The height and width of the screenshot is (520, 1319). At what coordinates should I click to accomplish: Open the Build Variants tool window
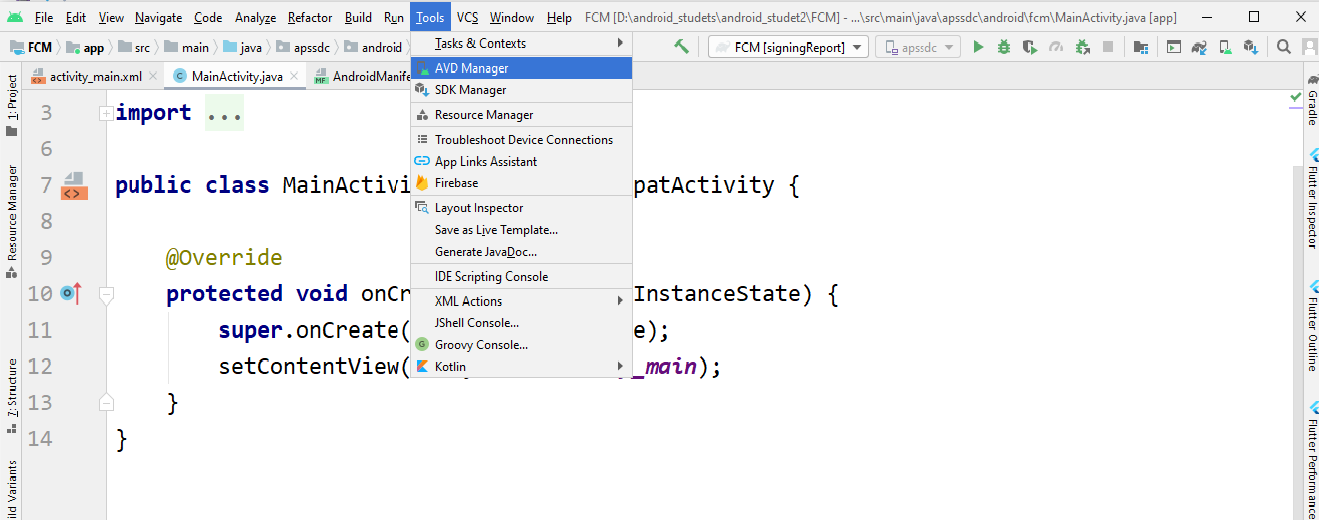[11, 490]
